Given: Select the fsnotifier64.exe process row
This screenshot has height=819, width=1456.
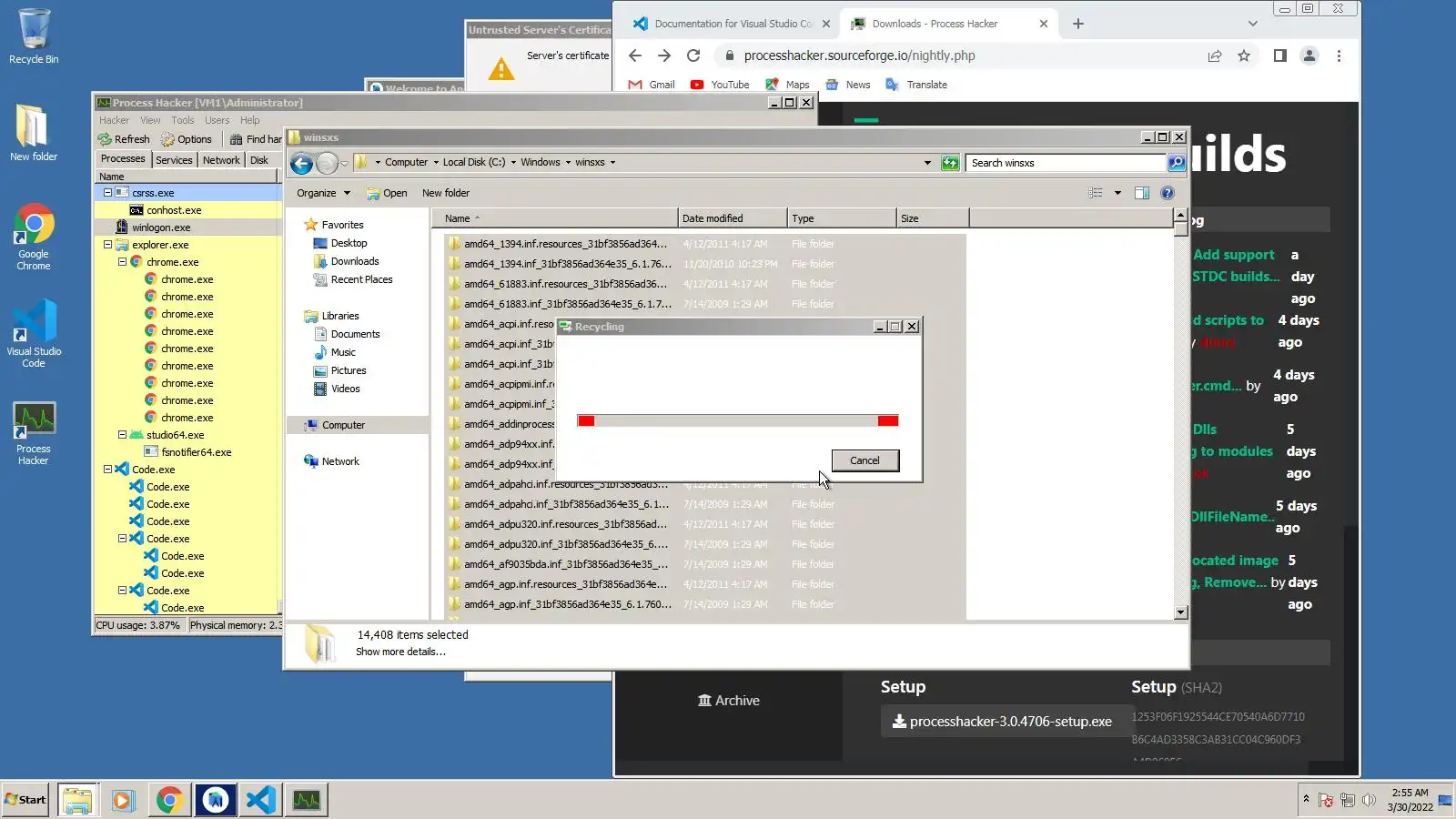Looking at the screenshot, I should [188, 452].
